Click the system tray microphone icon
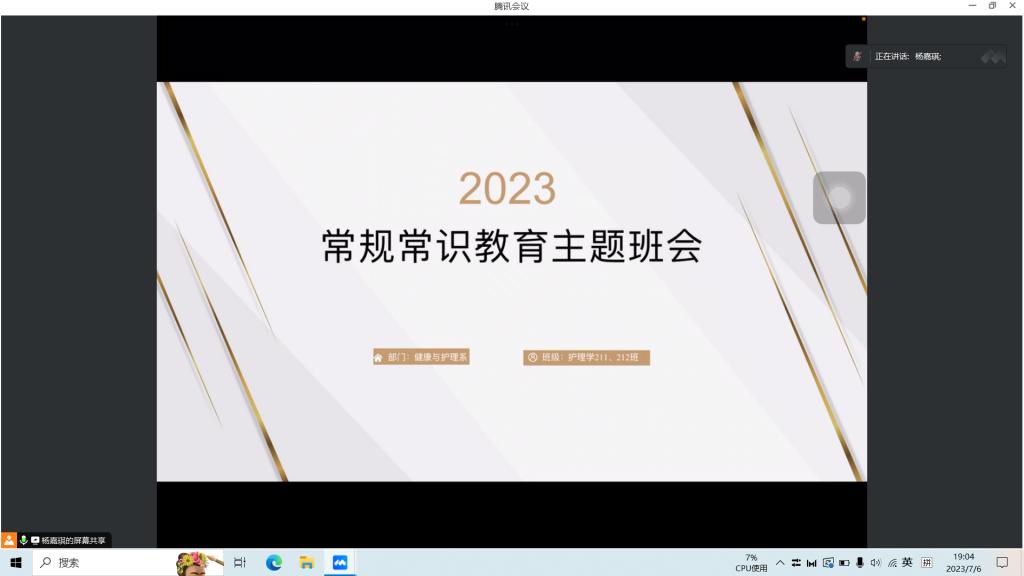1024x576 pixels. click(860, 563)
